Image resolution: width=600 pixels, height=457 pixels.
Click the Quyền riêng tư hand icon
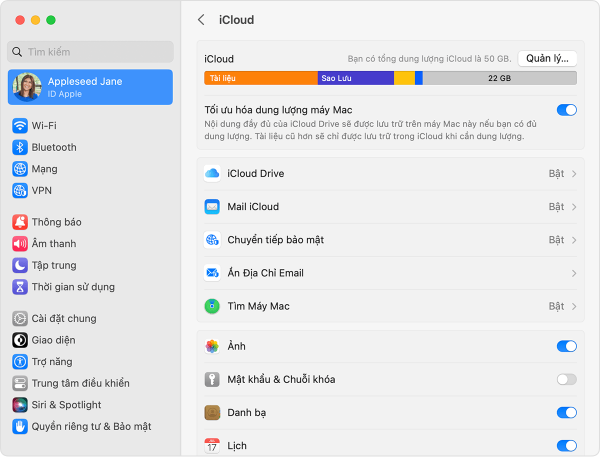(x=20, y=426)
